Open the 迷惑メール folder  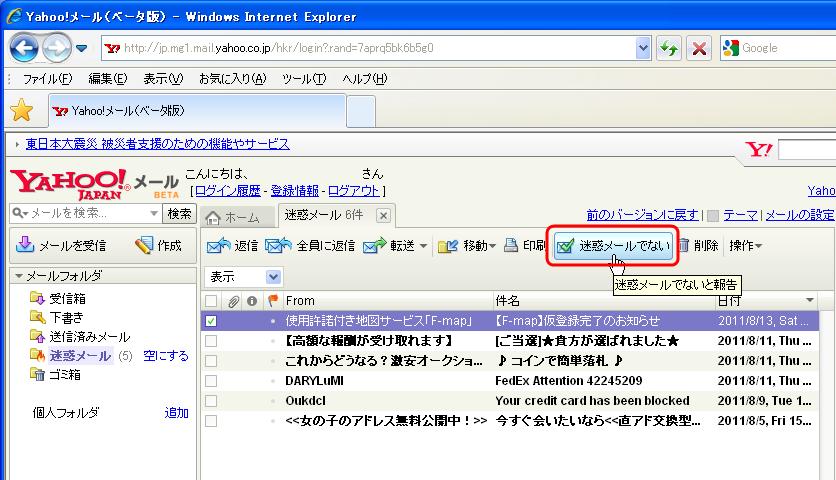71,356
